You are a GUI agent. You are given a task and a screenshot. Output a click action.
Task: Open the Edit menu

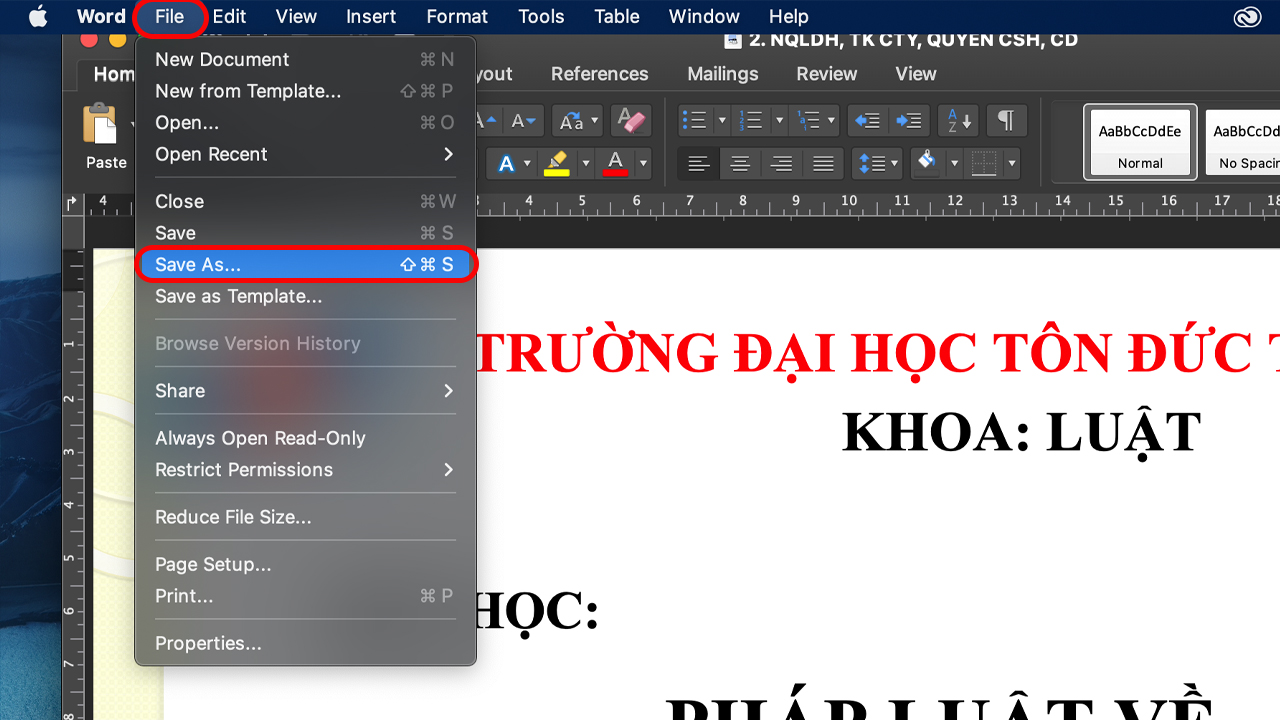pos(229,17)
